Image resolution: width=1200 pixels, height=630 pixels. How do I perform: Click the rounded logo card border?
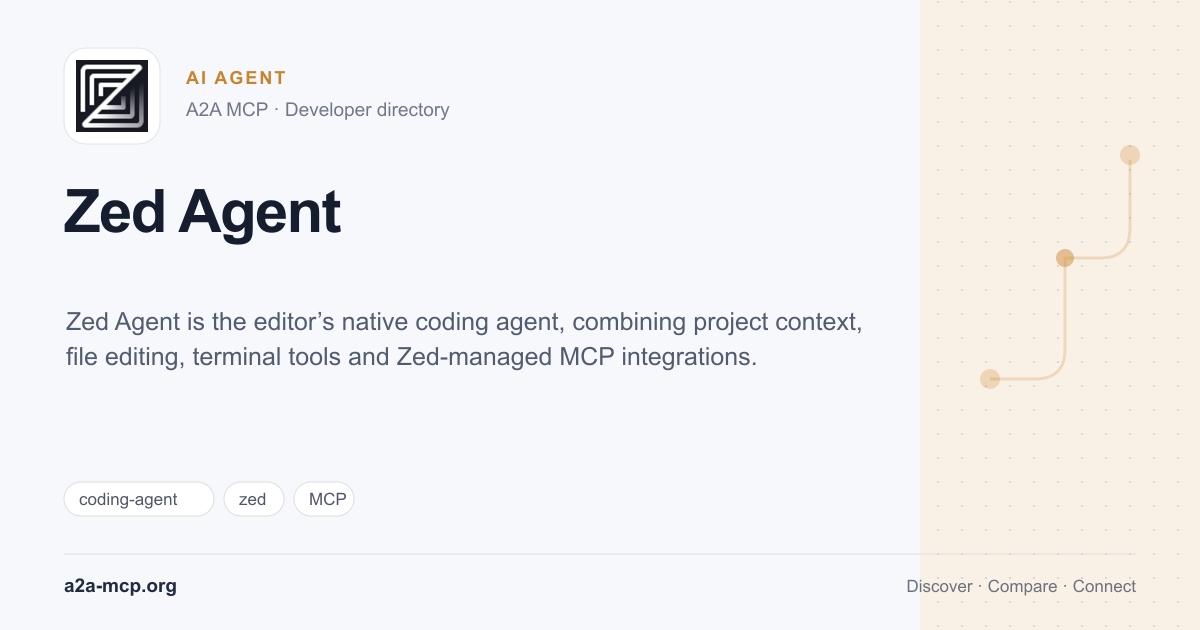coord(112,96)
